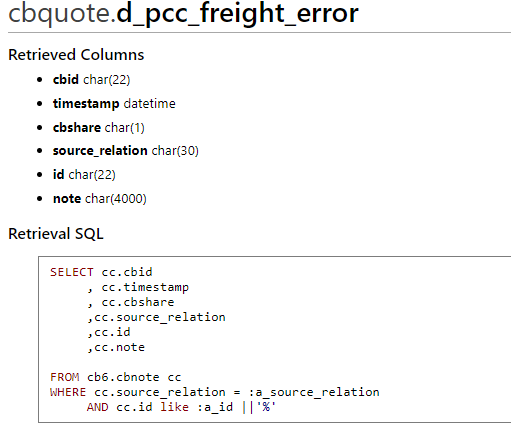Click cc.note line in the query

coord(116,347)
